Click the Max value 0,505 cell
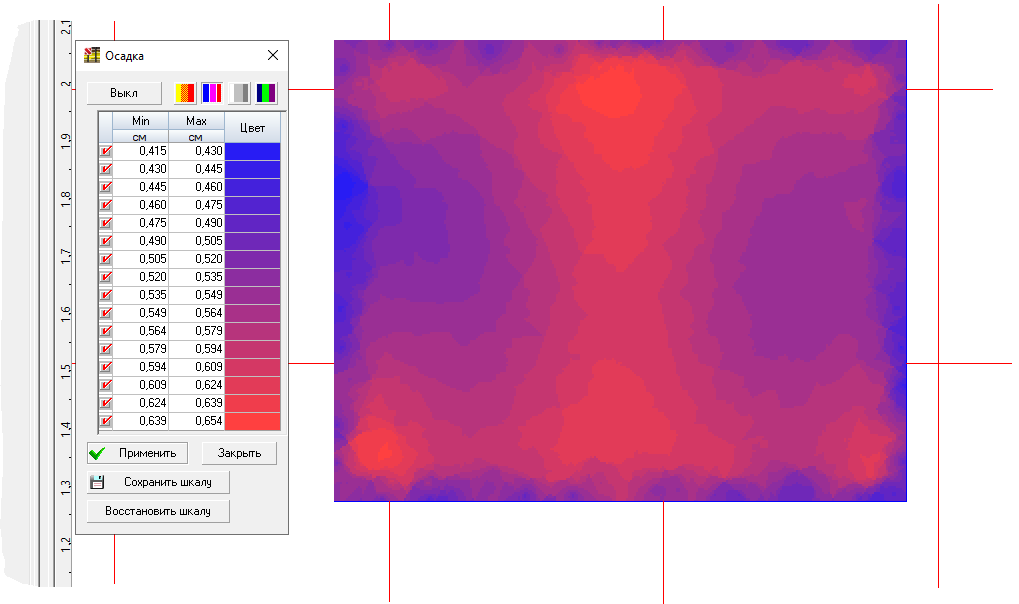The image size is (1019, 604). [x=196, y=241]
